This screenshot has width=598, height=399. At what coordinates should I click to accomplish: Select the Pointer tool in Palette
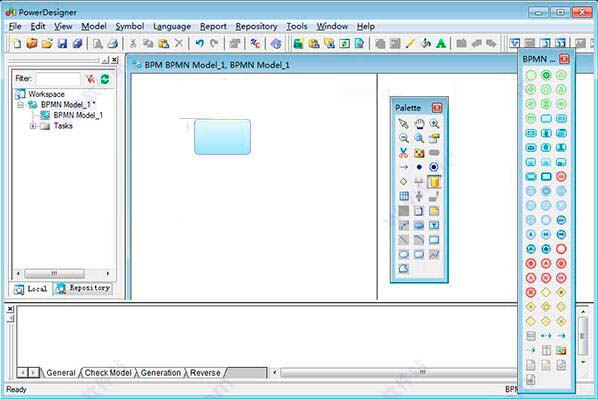(x=403, y=124)
